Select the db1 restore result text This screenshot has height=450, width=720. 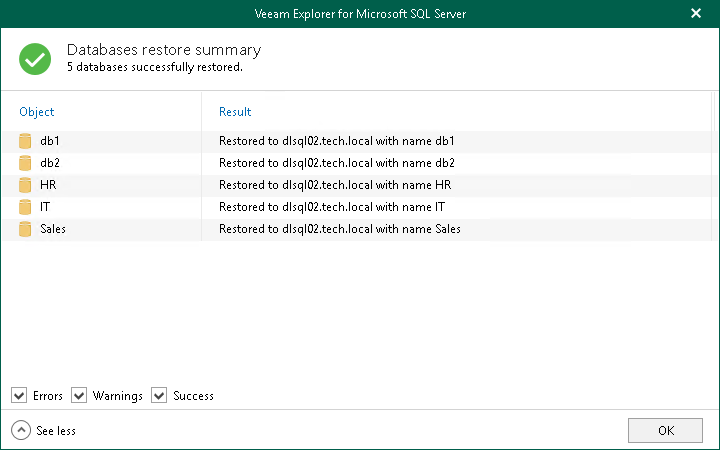pyautogui.click(x=337, y=141)
